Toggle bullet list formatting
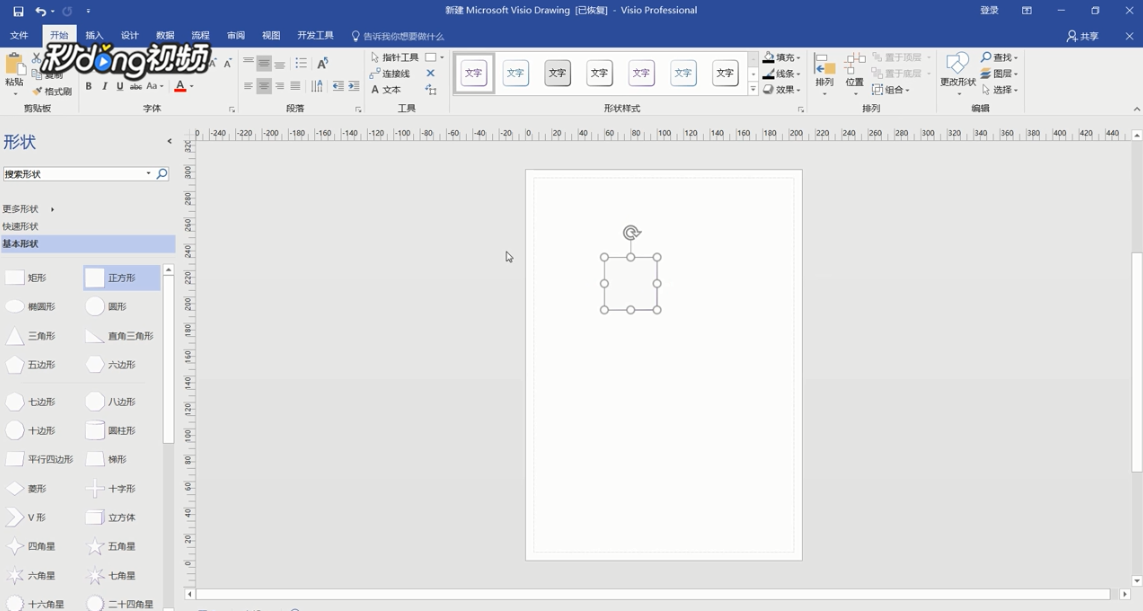 300,63
